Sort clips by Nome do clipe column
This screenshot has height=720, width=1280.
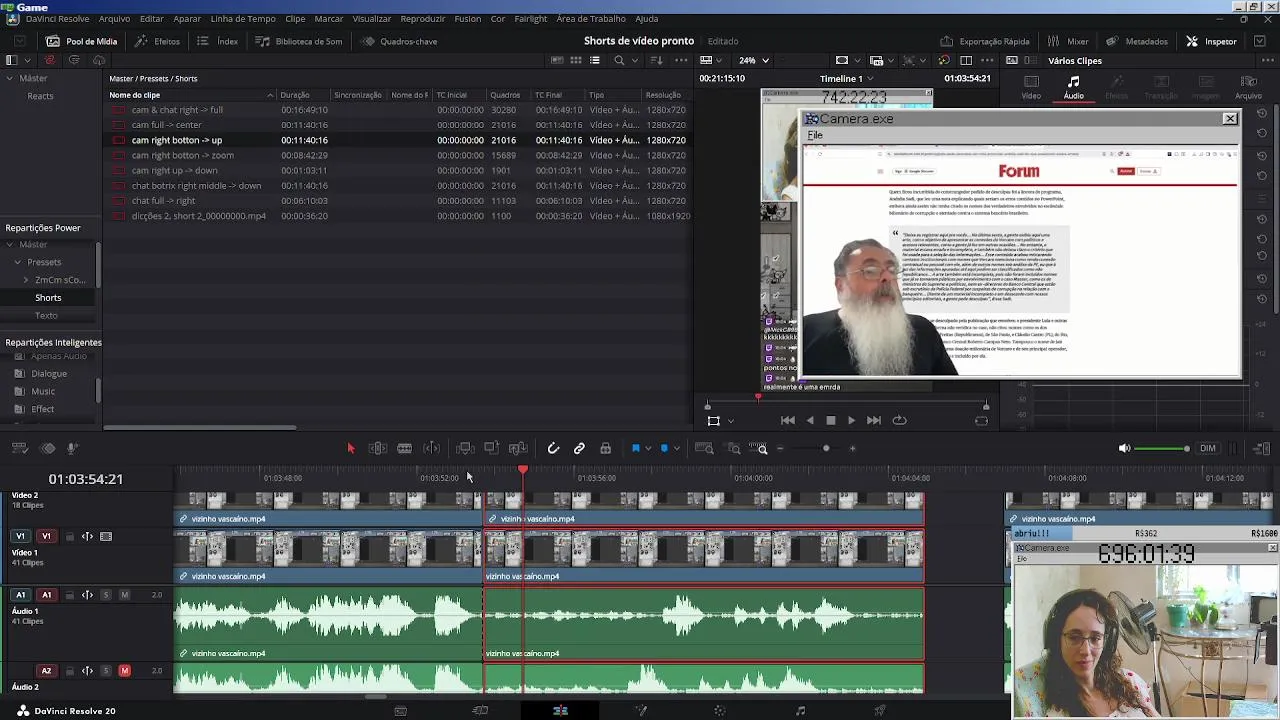coord(191,95)
